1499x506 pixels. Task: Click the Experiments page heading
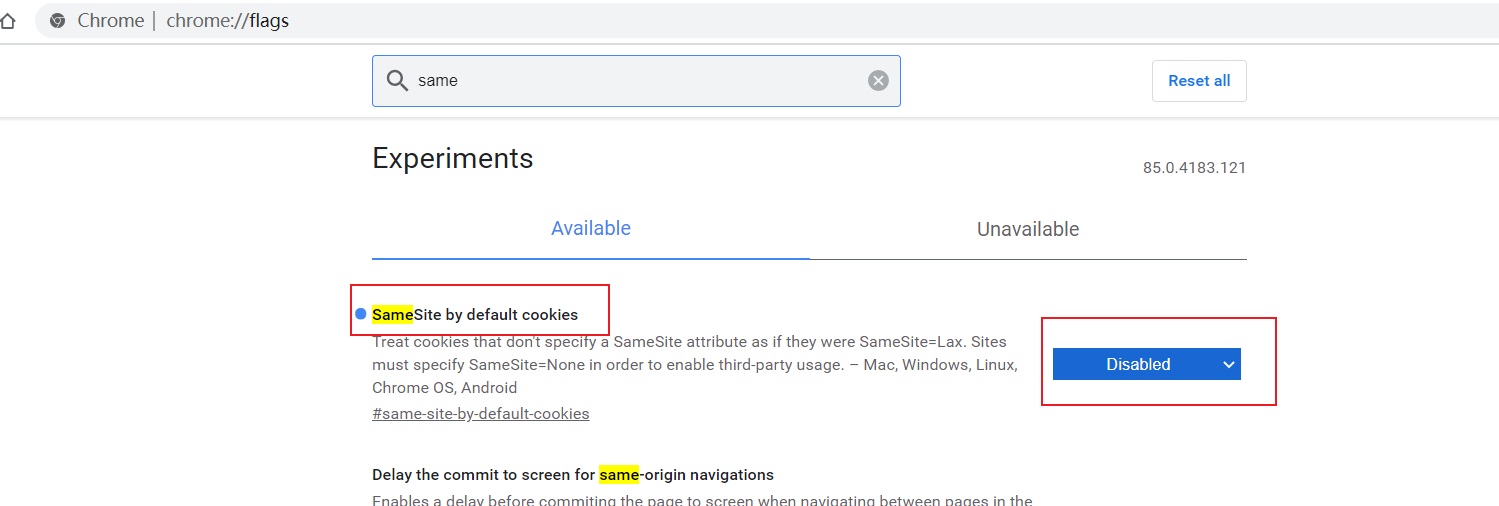point(452,158)
